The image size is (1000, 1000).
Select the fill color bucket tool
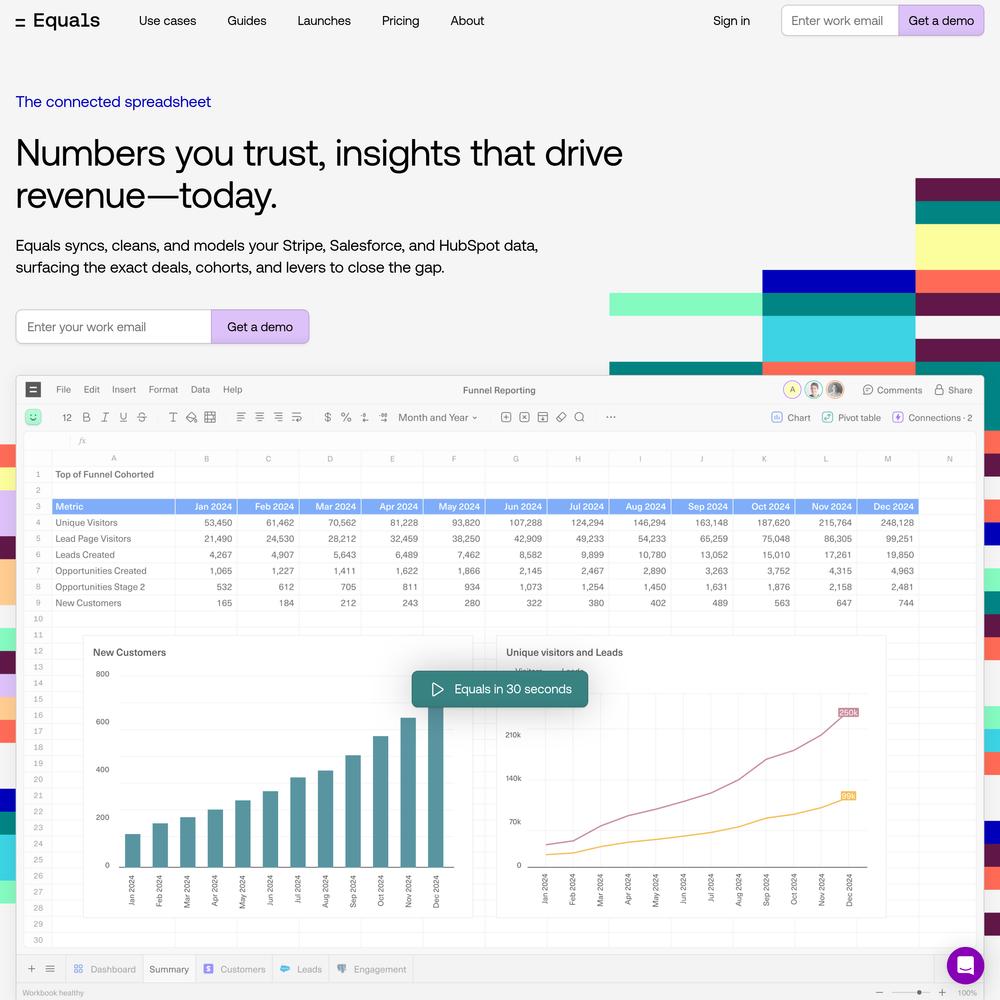pyautogui.click(x=191, y=417)
